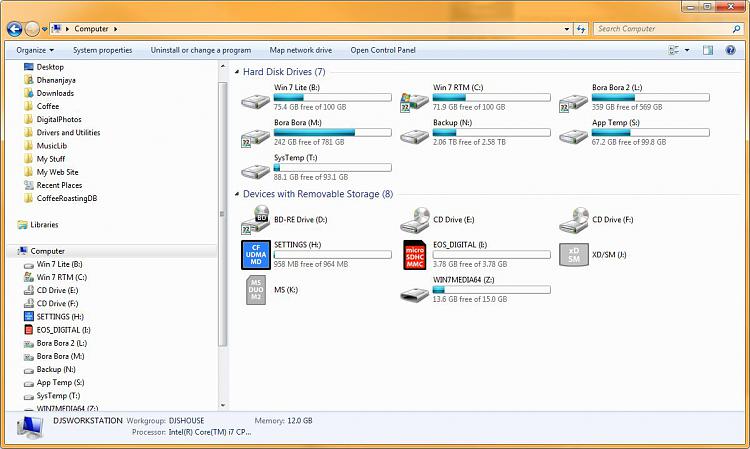Click the Search Computer input field
750x449 pixels.
pos(662,29)
